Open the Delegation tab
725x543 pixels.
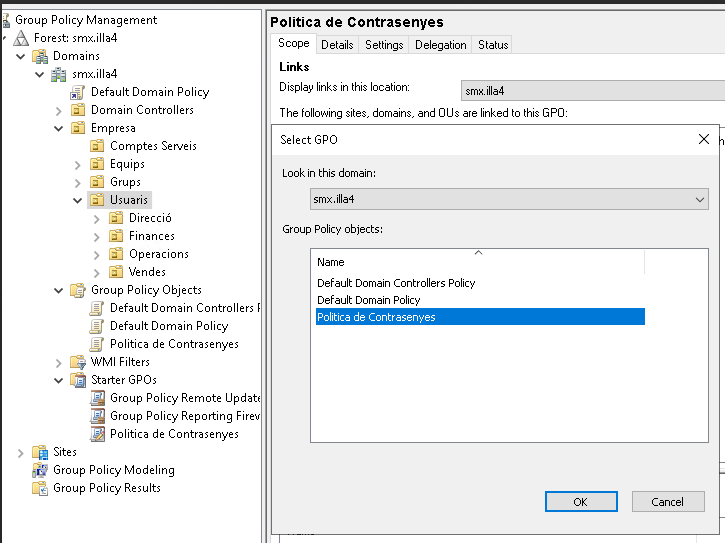pyautogui.click(x=440, y=45)
